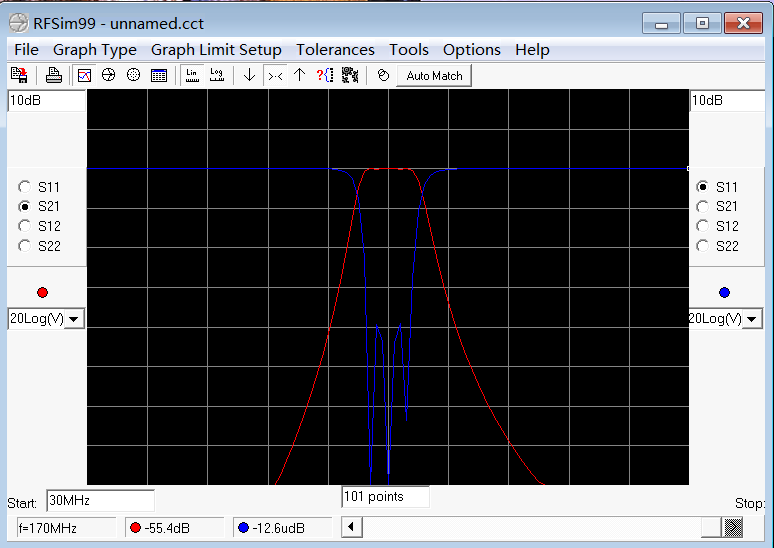Switch to Smith chart display icon
This screenshot has width=774, height=548.
109,75
